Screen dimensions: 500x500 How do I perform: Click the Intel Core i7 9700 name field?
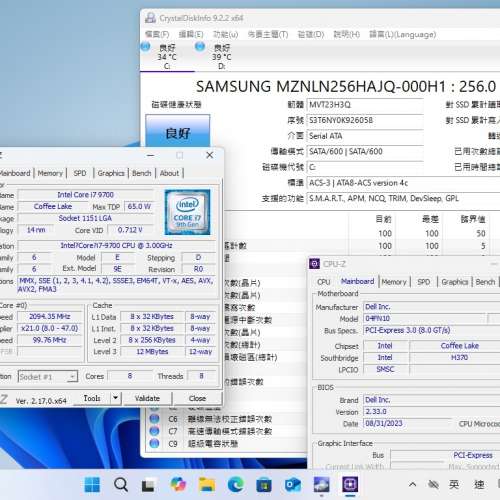86,195
